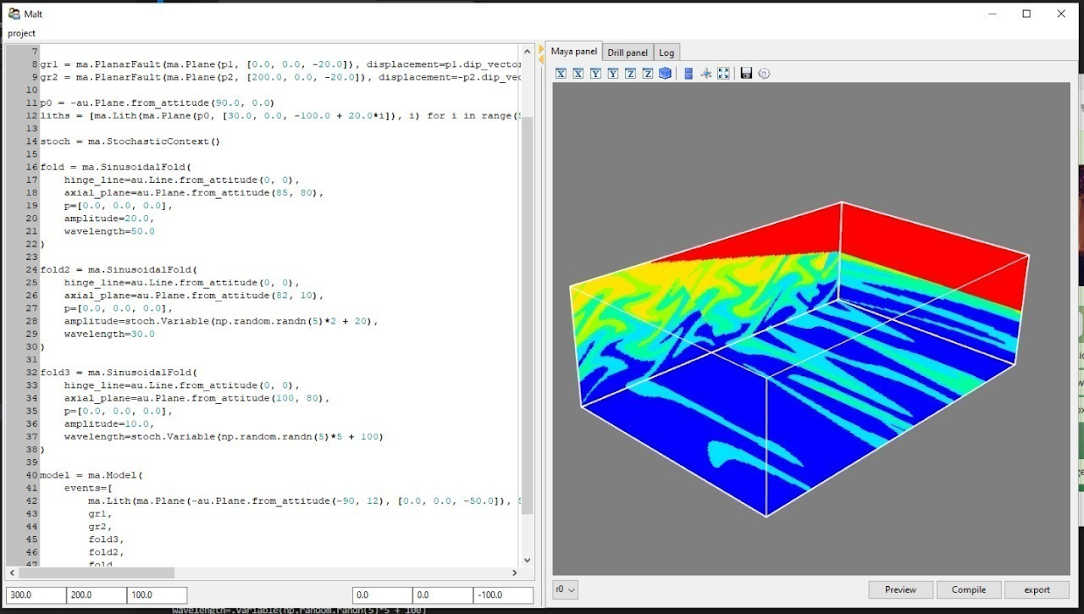Click line 'fold3,' in events list
Screen dimensions: 1084x614
(106, 539)
